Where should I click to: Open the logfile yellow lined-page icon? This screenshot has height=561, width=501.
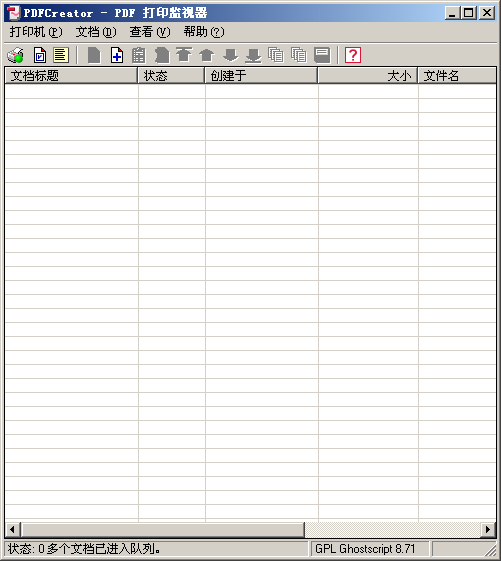point(61,55)
